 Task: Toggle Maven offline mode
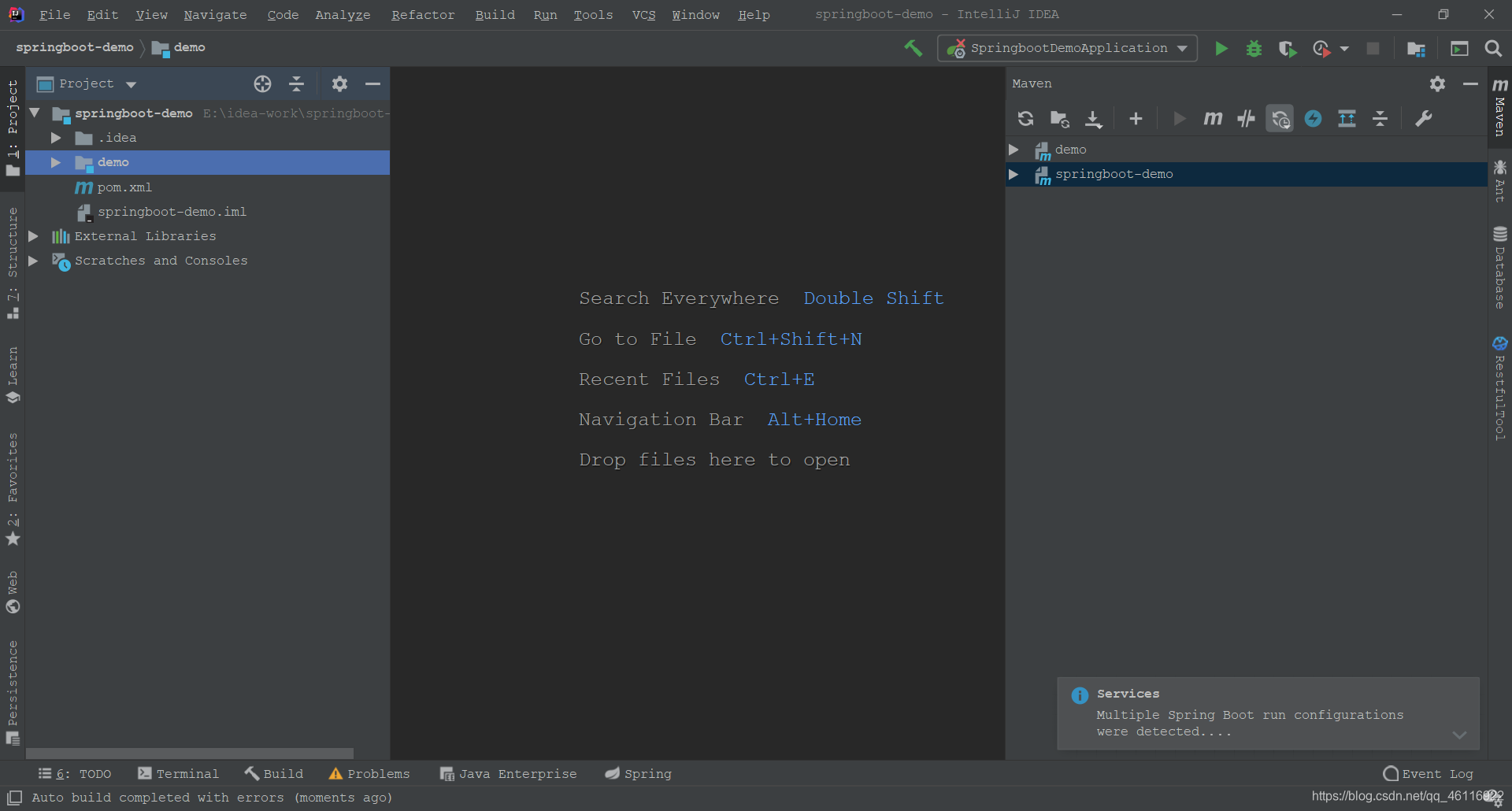pos(1246,118)
